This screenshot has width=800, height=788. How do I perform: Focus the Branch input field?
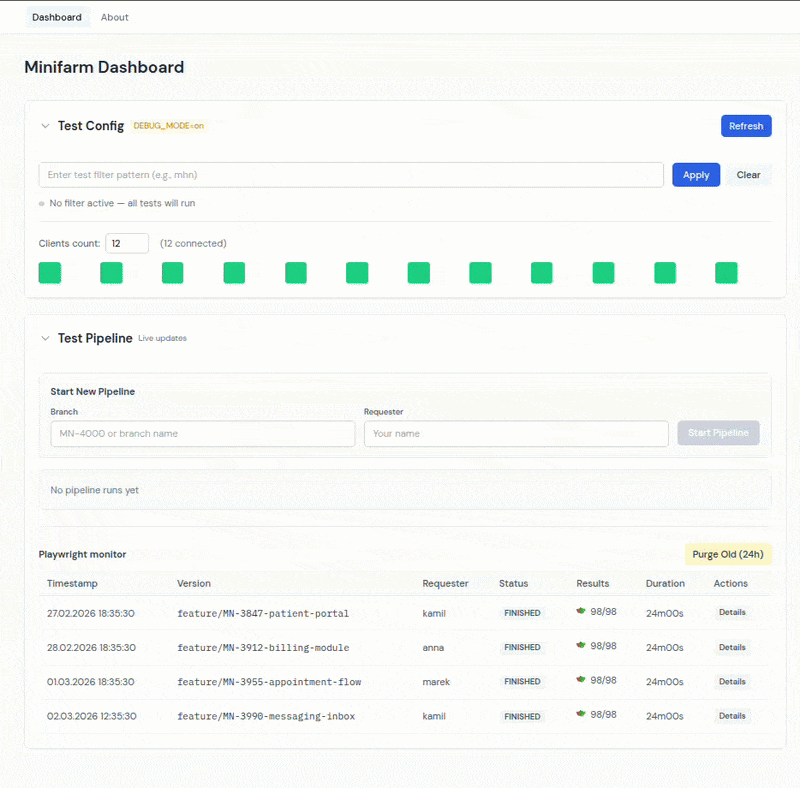203,434
